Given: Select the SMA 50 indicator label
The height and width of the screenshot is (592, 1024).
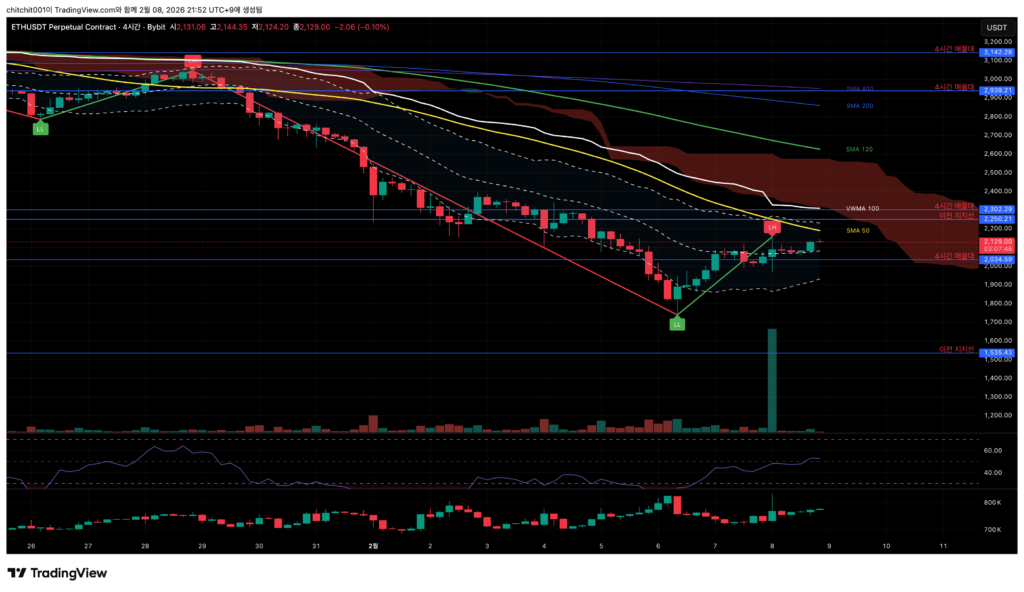Looking at the screenshot, I should coord(857,231).
